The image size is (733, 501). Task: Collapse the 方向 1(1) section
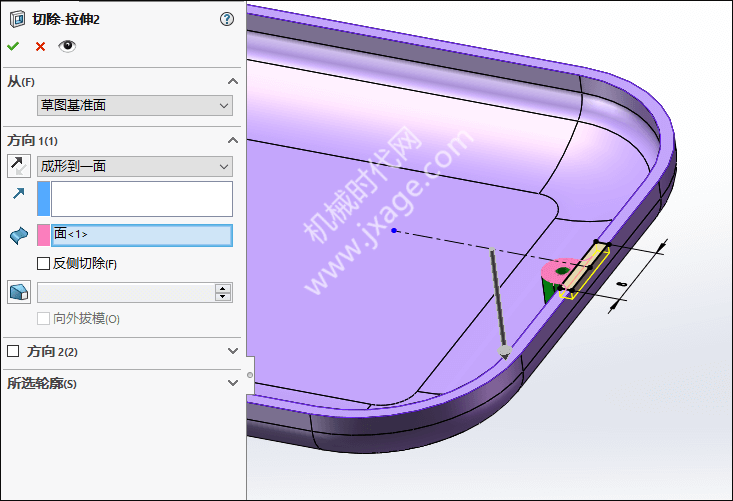(x=233, y=140)
